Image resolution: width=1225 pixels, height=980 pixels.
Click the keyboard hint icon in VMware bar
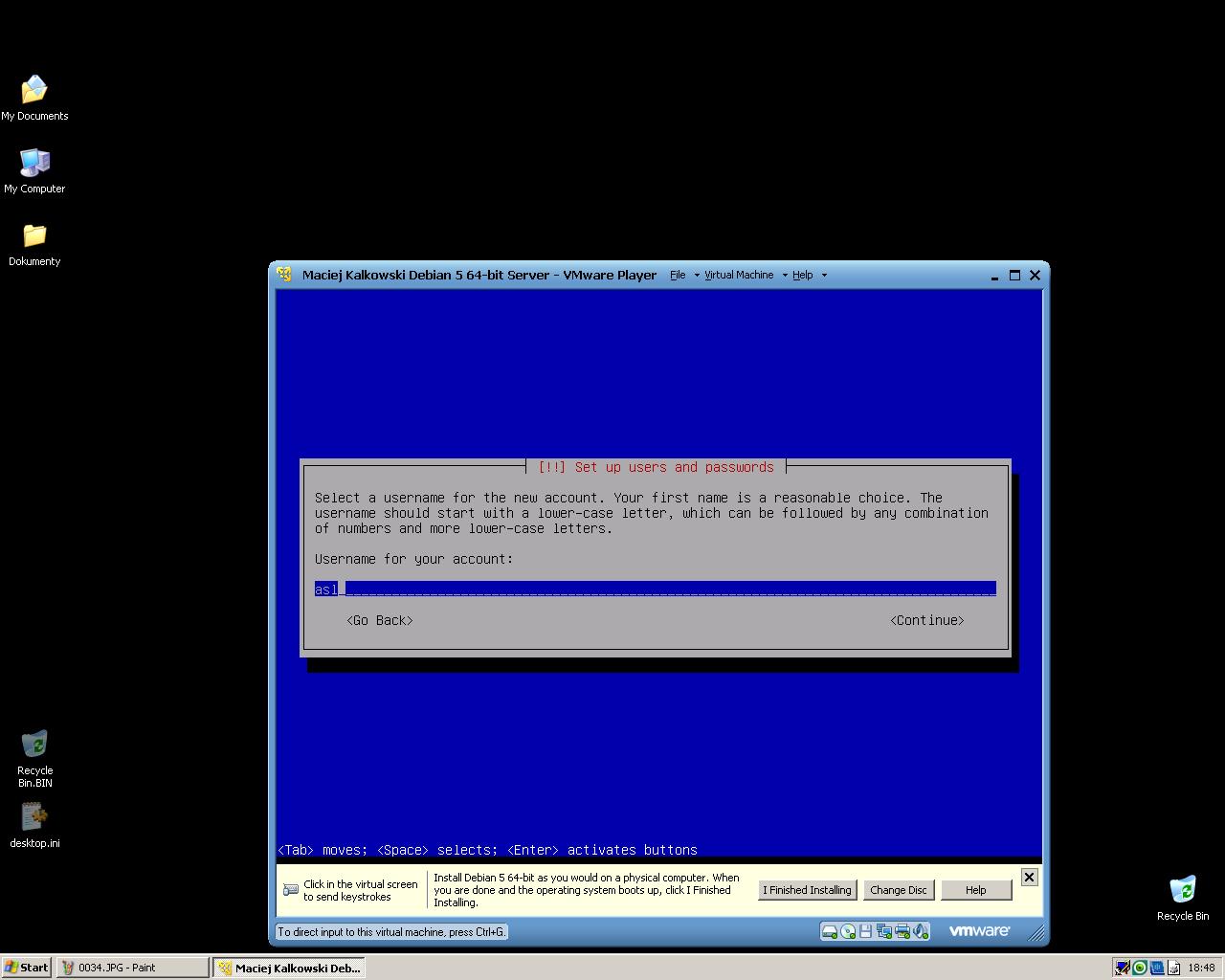point(291,890)
